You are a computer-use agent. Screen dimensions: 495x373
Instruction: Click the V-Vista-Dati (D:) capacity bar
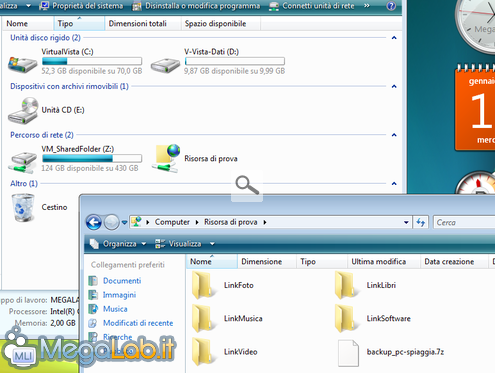coord(235,61)
